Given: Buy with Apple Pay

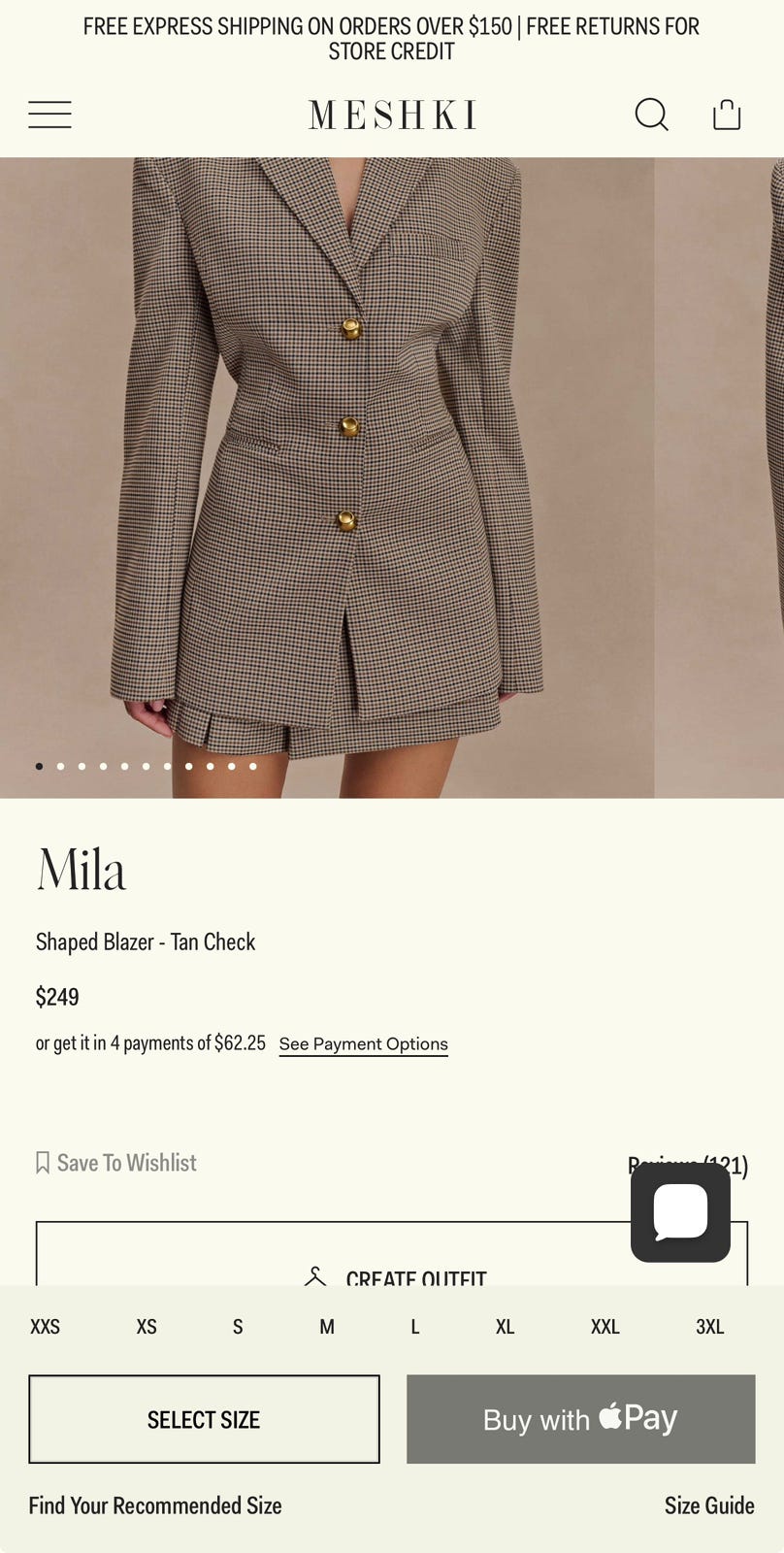Looking at the screenshot, I should coord(580,1419).
